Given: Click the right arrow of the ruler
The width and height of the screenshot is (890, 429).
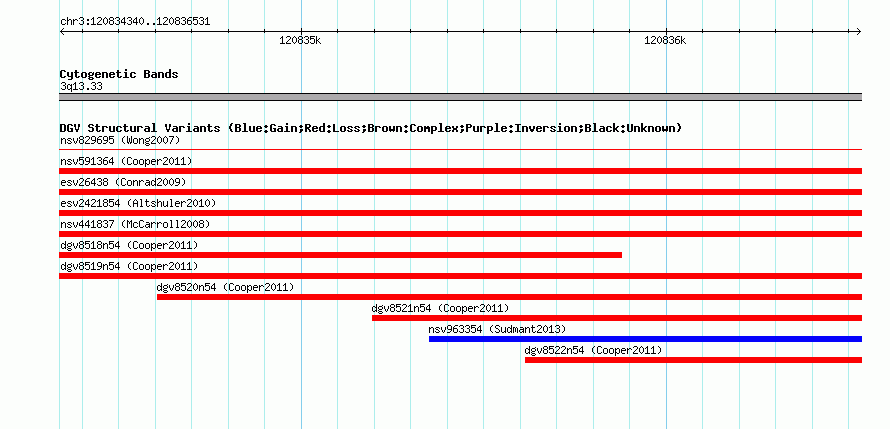Looking at the screenshot, I should (858, 31).
